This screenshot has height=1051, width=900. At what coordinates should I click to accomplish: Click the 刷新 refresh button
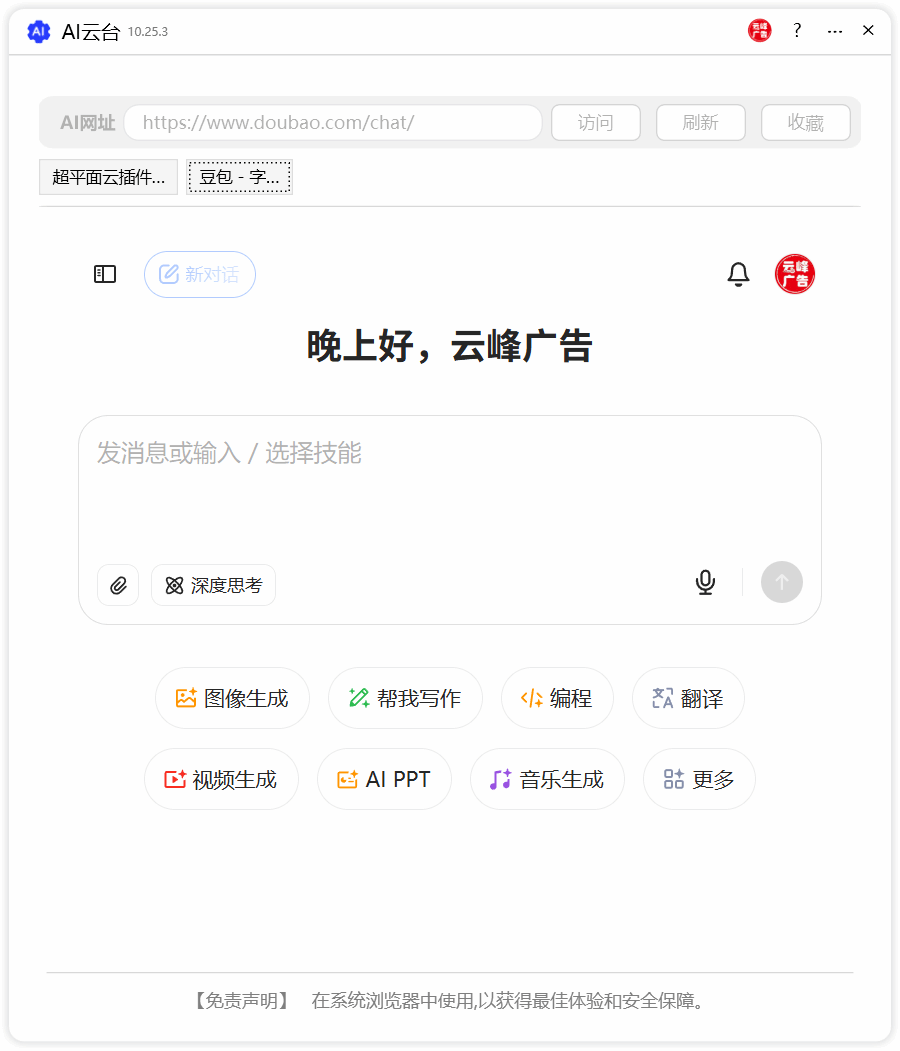point(700,122)
